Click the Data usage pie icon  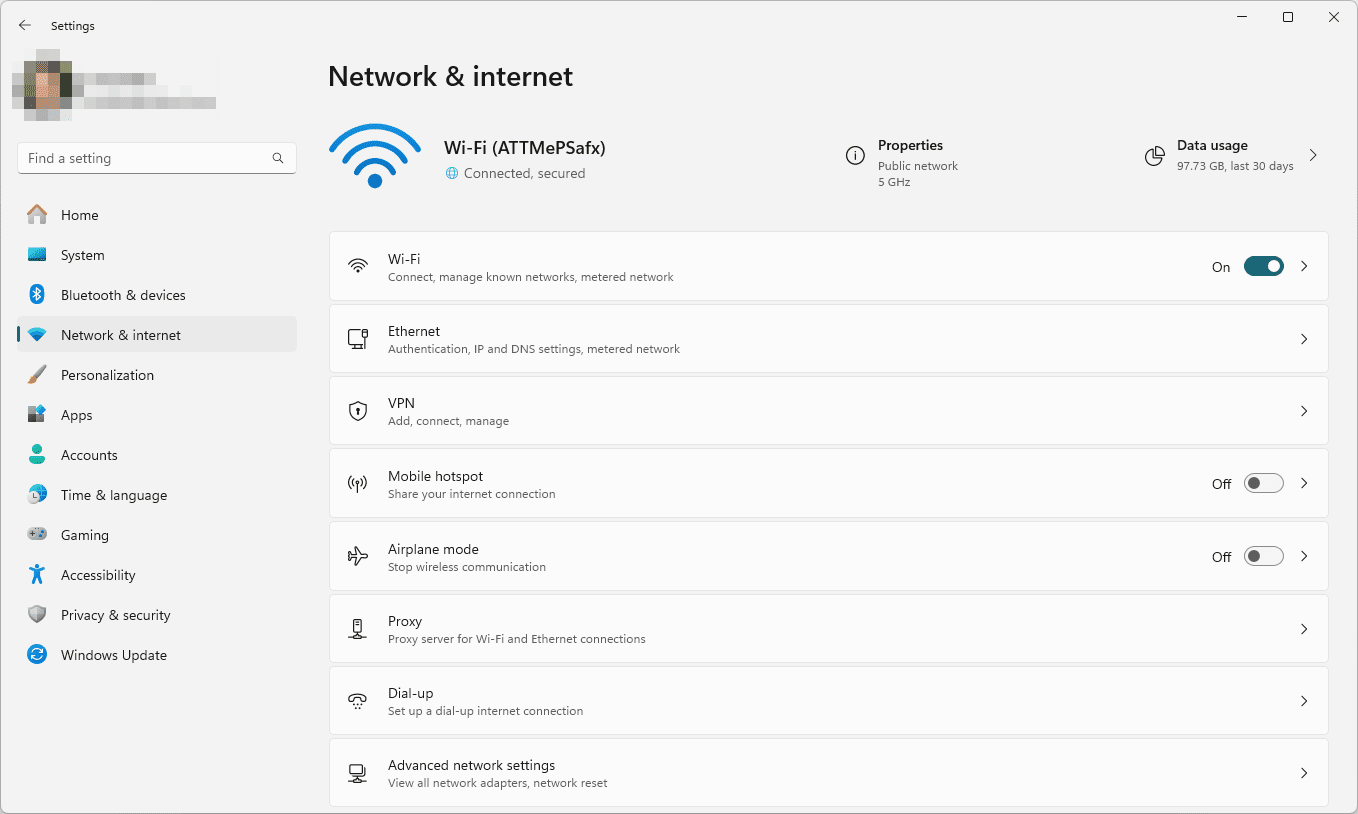[x=1155, y=156]
